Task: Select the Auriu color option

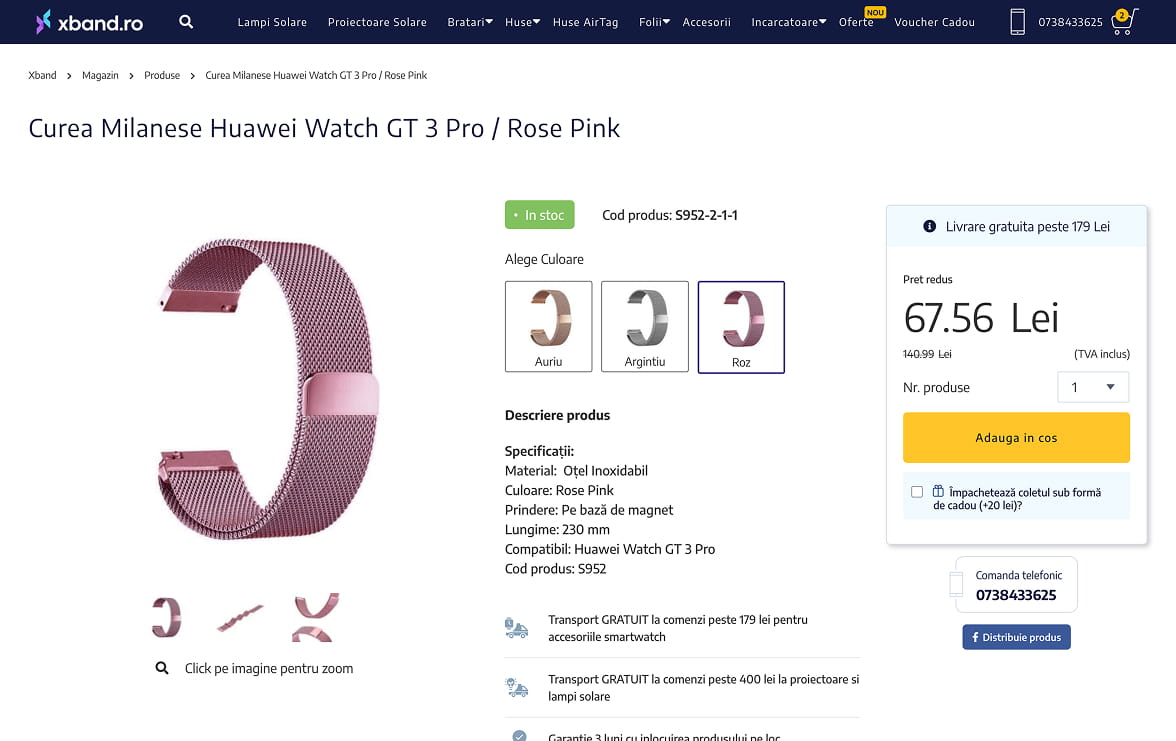Action: tap(548, 327)
